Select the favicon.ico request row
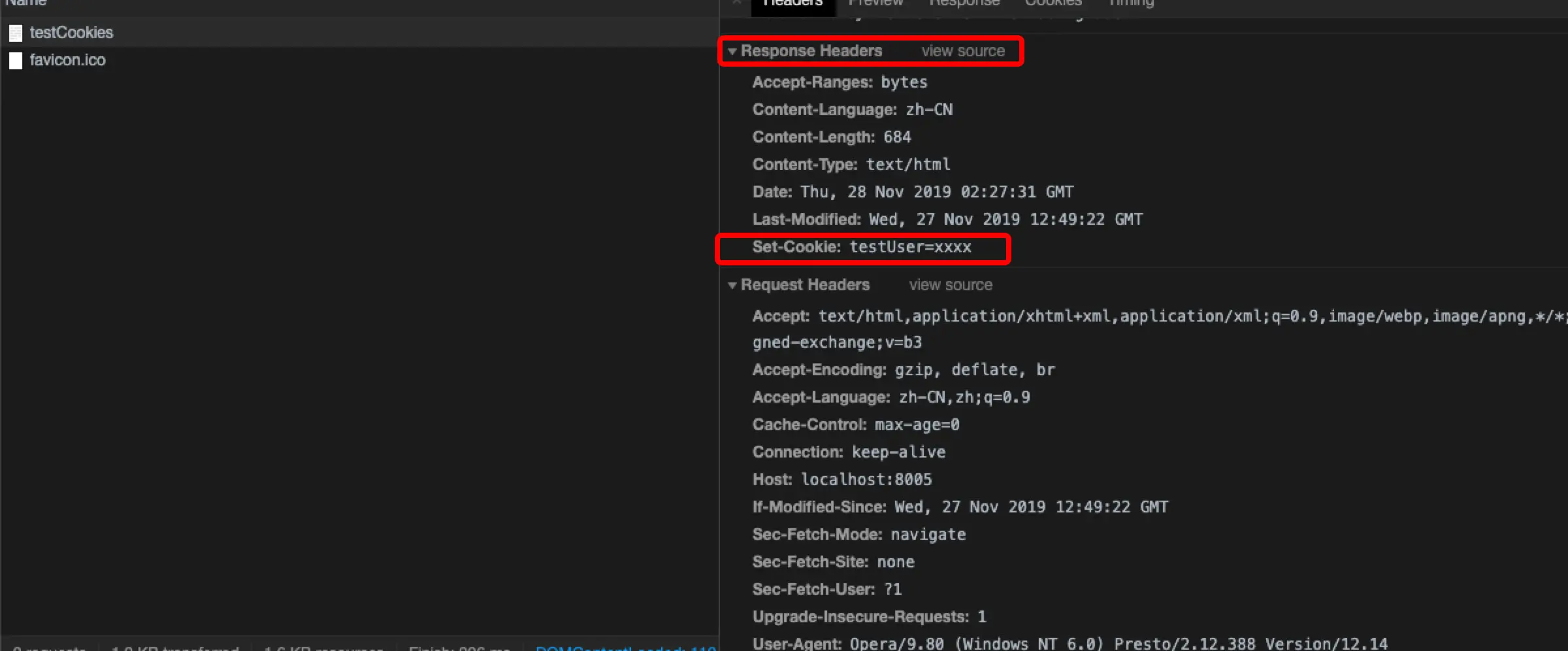The image size is (1568, 651). [x=359, y=60]
